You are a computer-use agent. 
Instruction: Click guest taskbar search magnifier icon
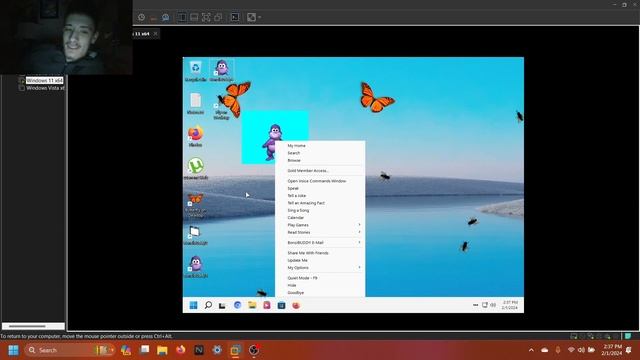[208, 305]
